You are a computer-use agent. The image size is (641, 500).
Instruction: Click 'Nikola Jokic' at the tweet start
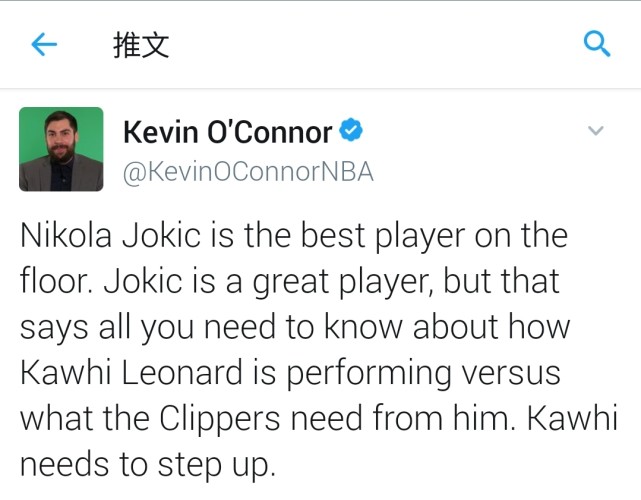(x=110, y=236)
